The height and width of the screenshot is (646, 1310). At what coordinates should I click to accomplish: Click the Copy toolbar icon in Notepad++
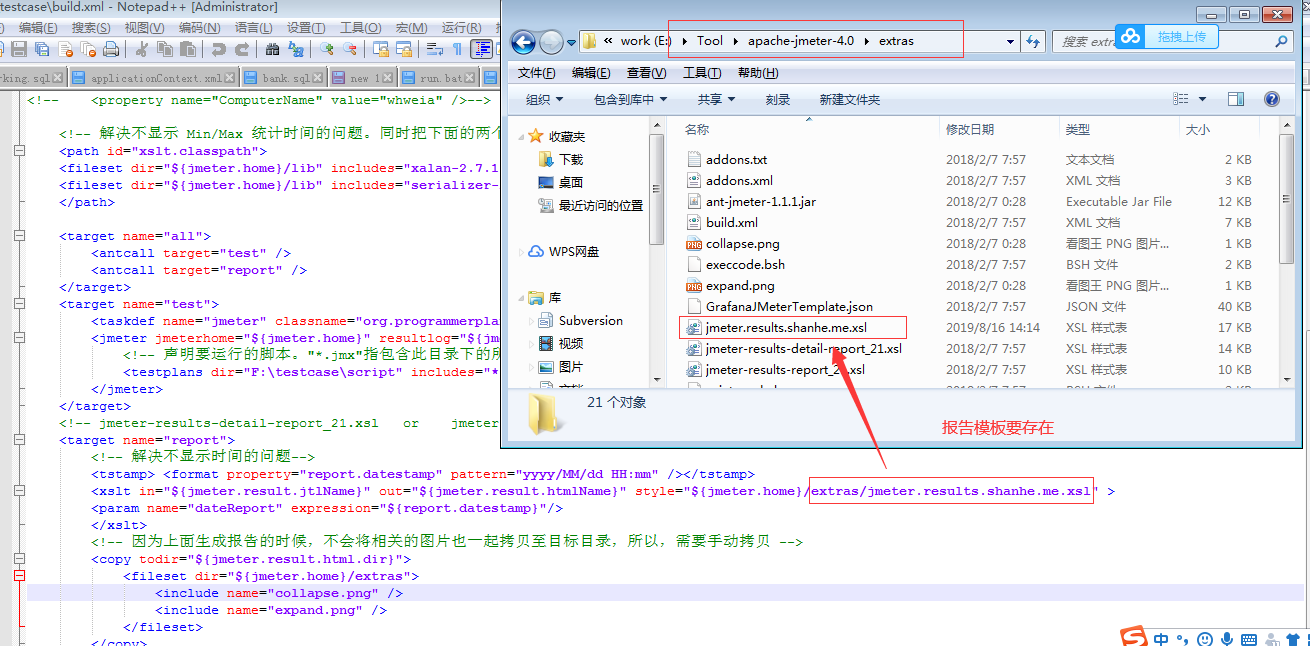coord(165,49)
